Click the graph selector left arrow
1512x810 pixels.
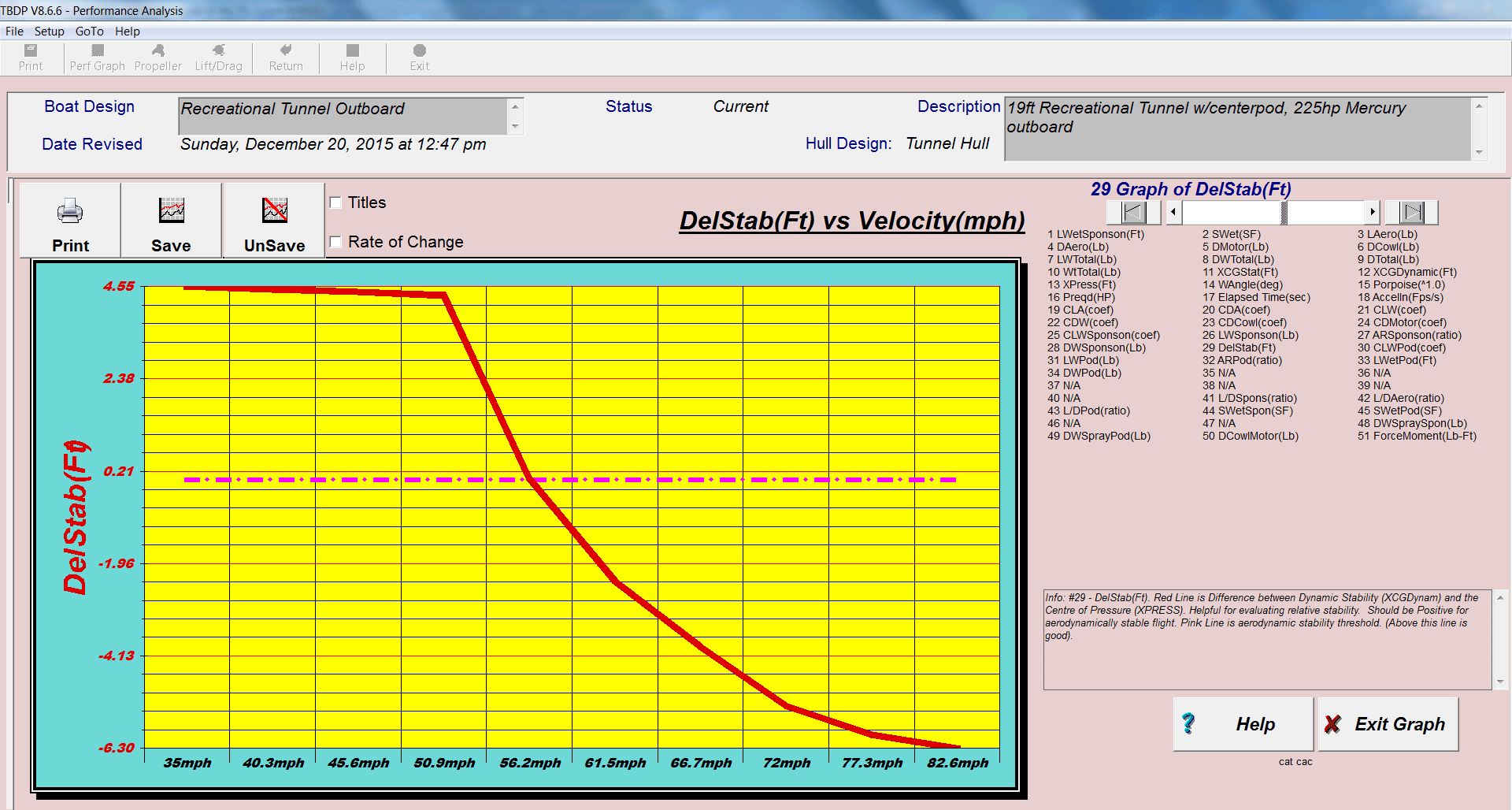1174,212
